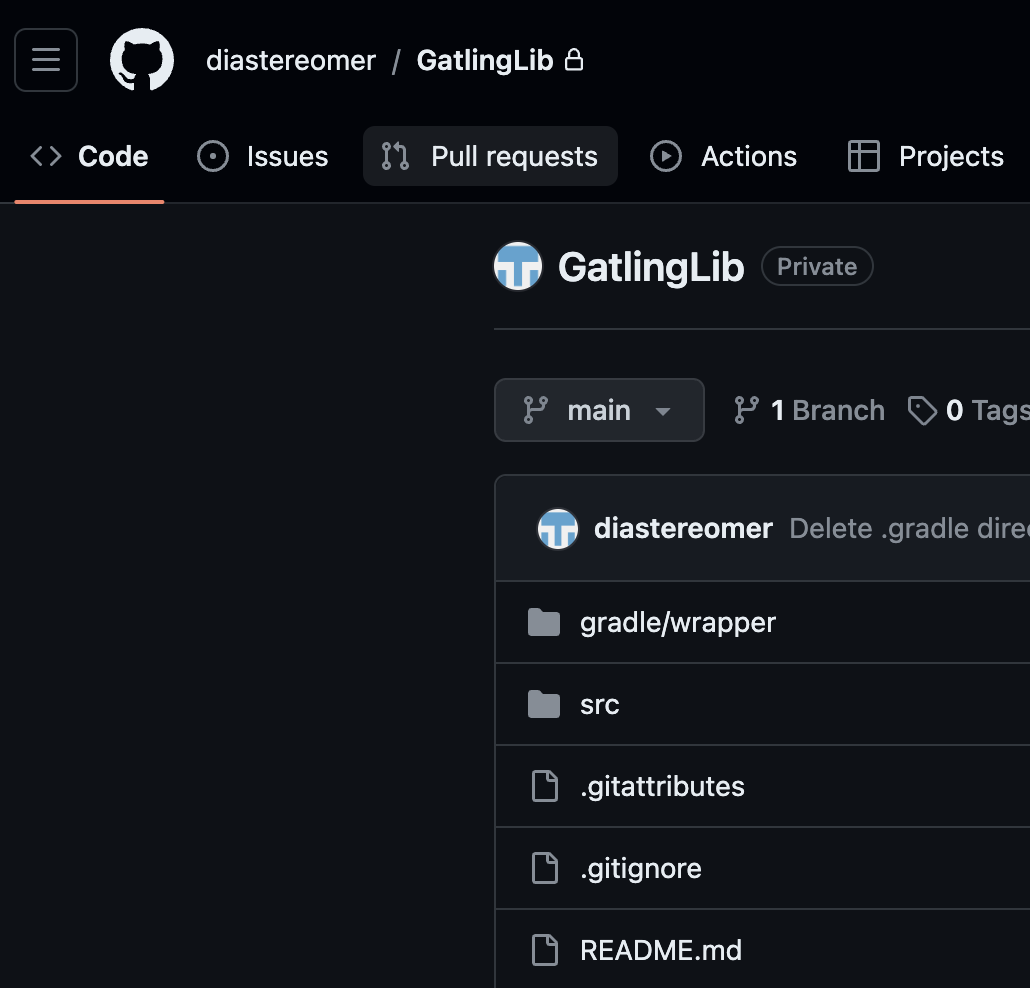The width and height of the screenshot is (1030, 988).
Task: View the 1 Branch list
Action: tap(809, 410)
